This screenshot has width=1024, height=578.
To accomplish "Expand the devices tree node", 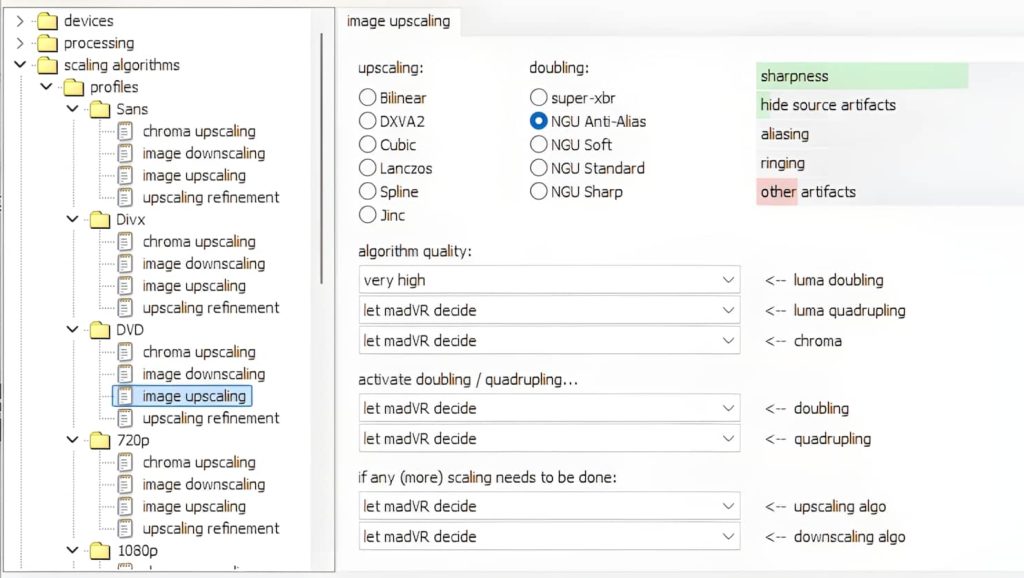I will 20,21.
